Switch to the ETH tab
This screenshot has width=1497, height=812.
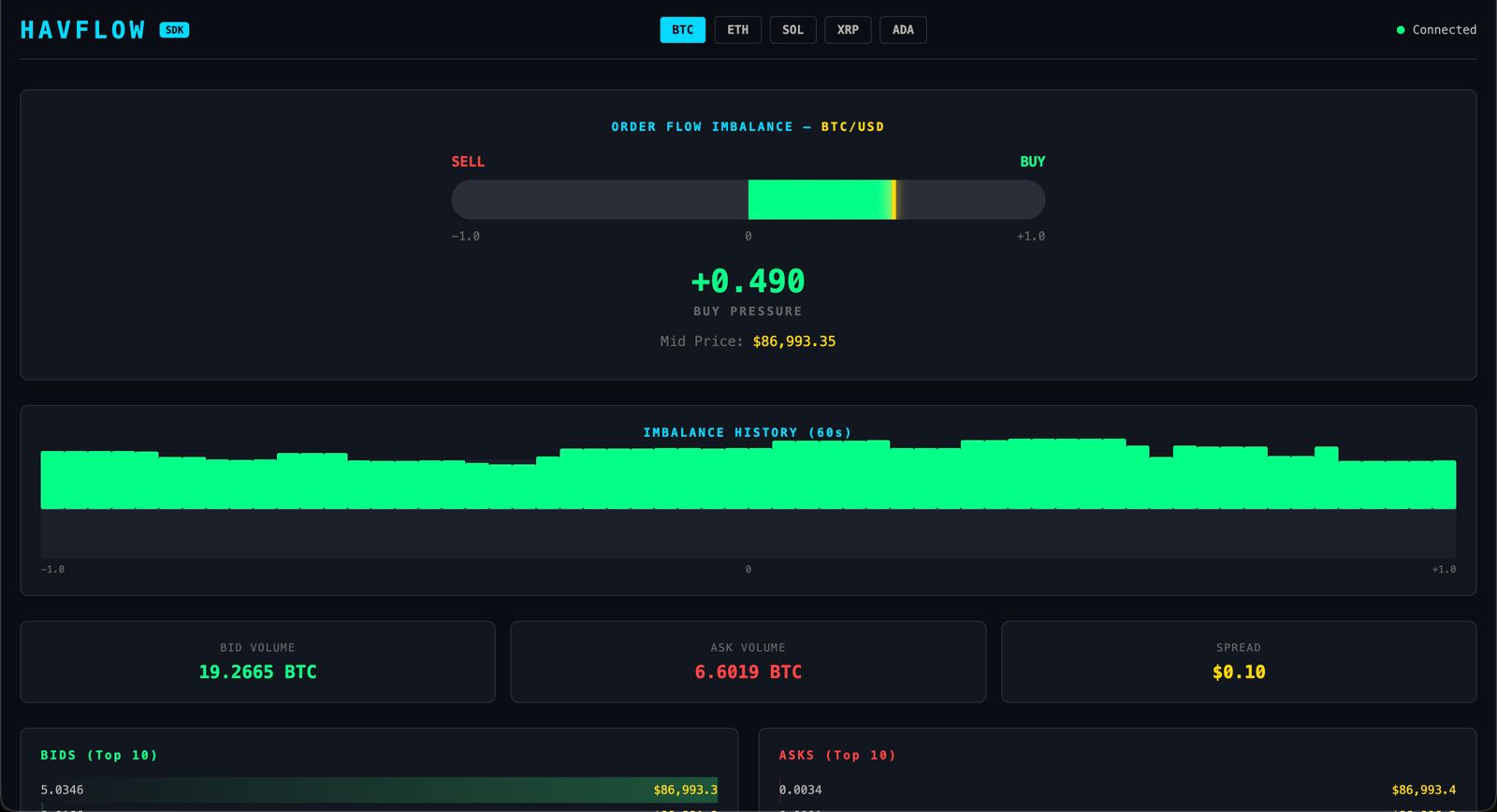pos(737,30)
